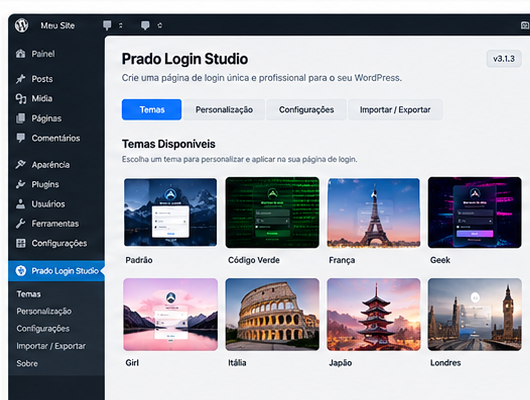Switch to the Configurações tab
This screenshot has height=400, width=530.
pyautogui.click(x=306, y=110)
